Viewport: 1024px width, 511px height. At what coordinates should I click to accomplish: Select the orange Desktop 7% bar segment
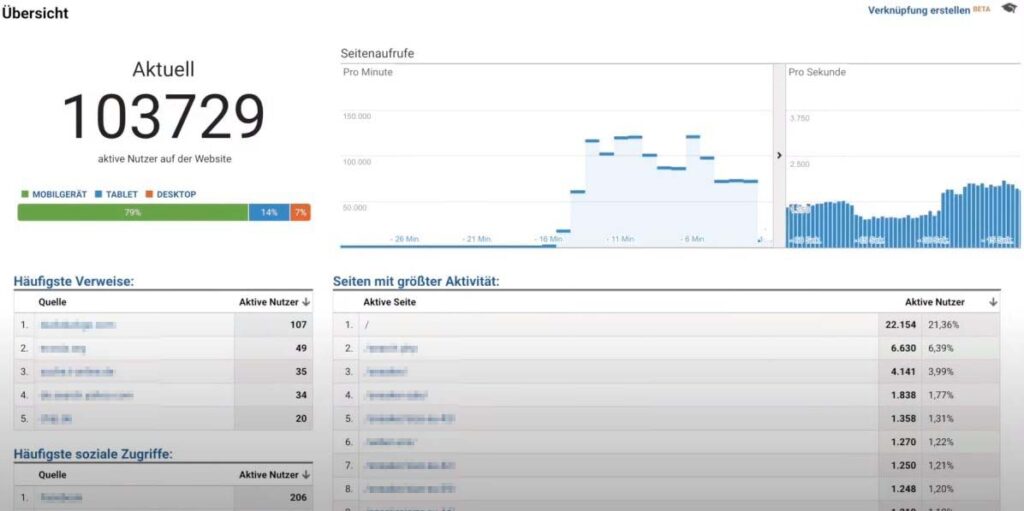(x=300, y=212)
